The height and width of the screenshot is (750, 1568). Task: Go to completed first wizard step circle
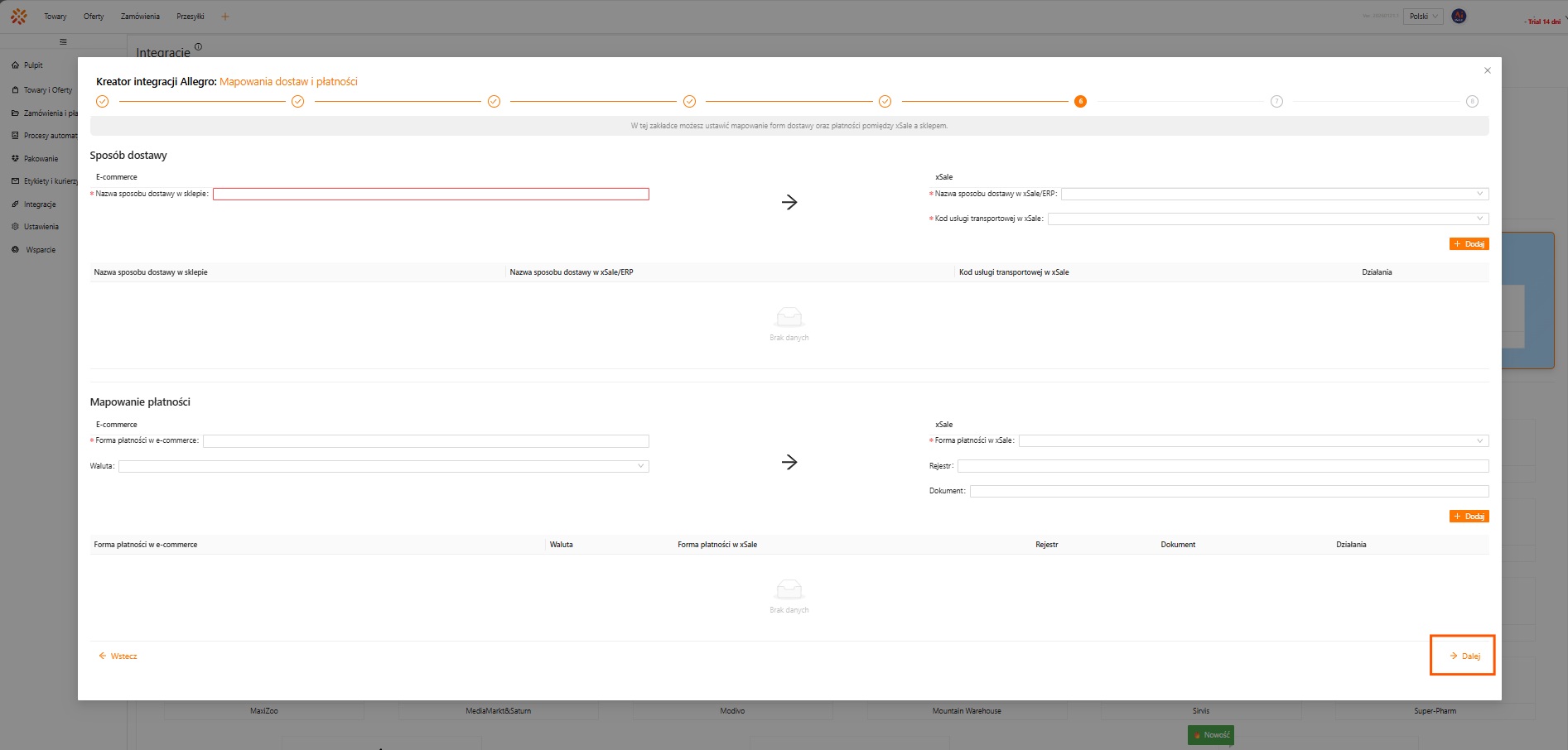click(x=103, y=102)
